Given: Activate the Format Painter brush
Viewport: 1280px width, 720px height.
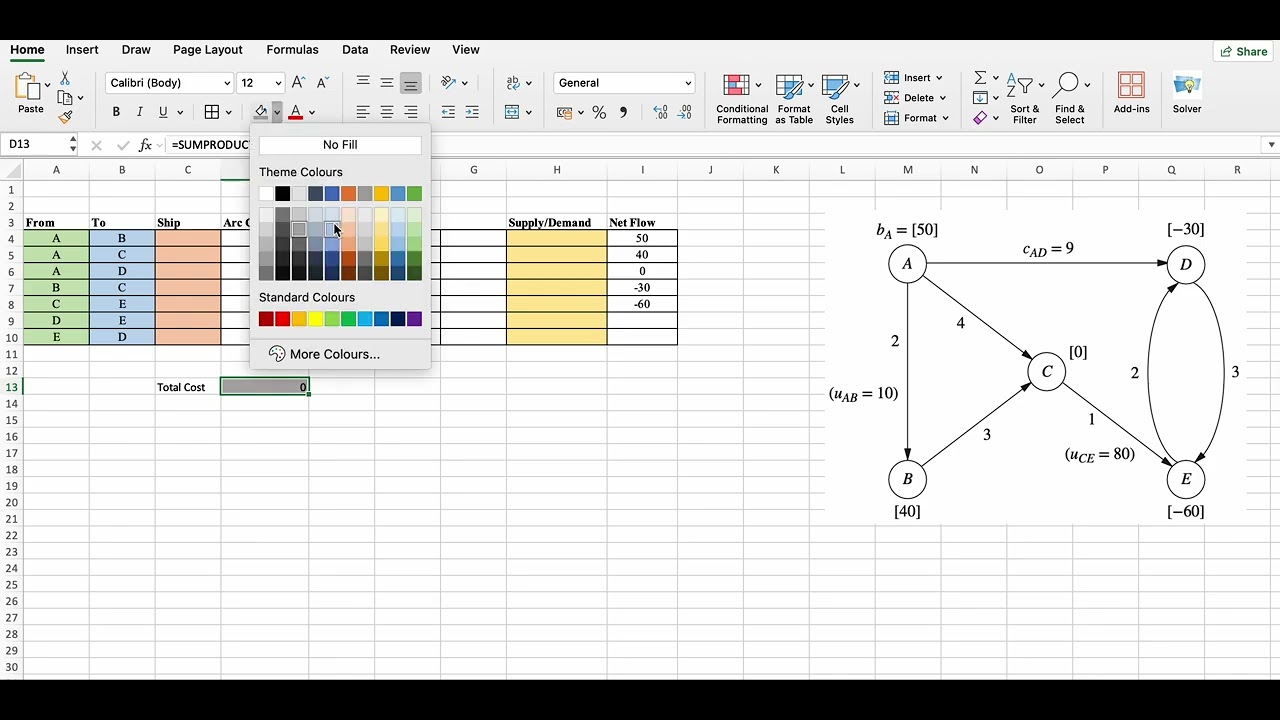Looking at the screenshot, I should tap(65, 117).
